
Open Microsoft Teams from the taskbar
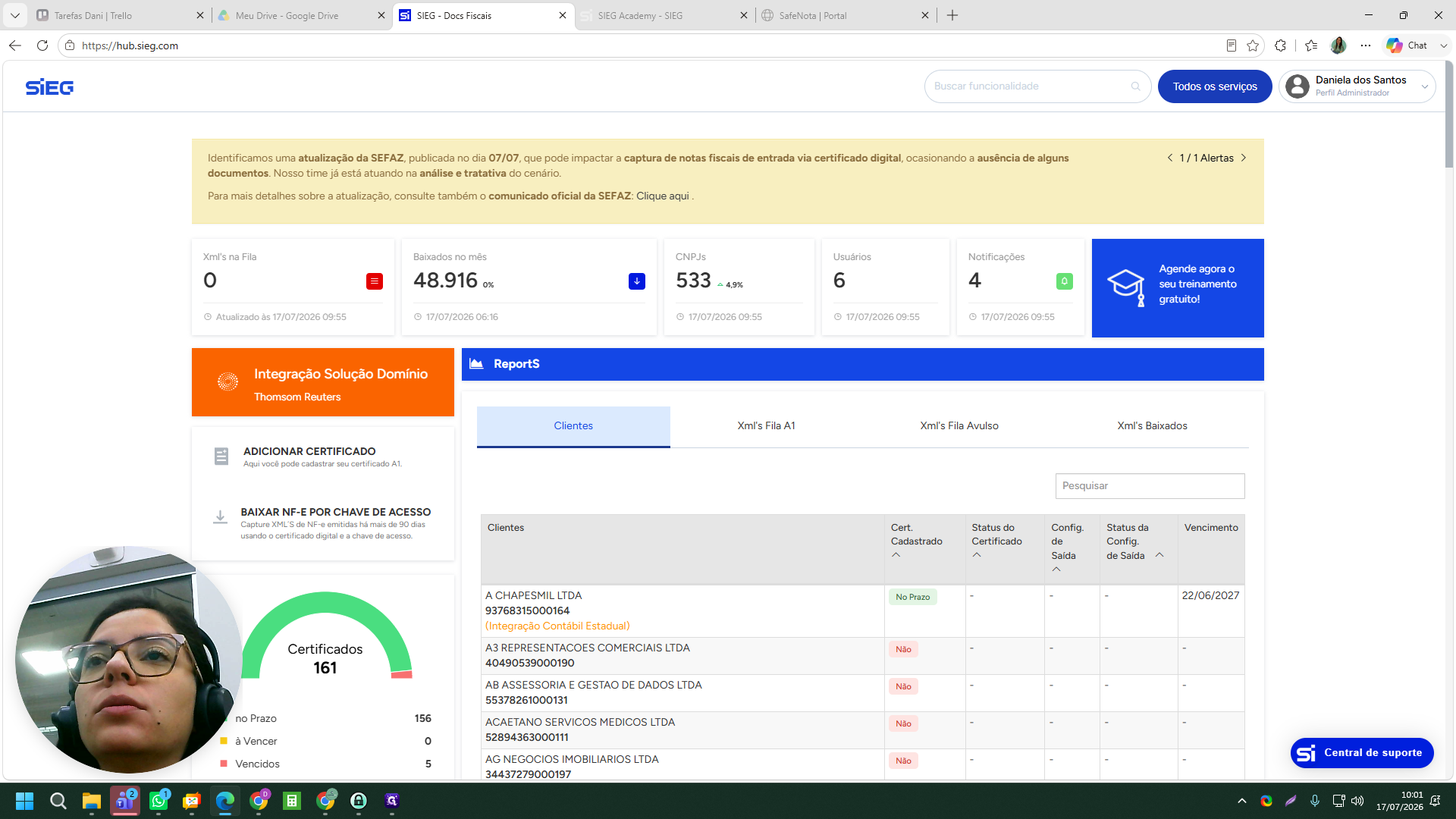[x=125, y=801]
